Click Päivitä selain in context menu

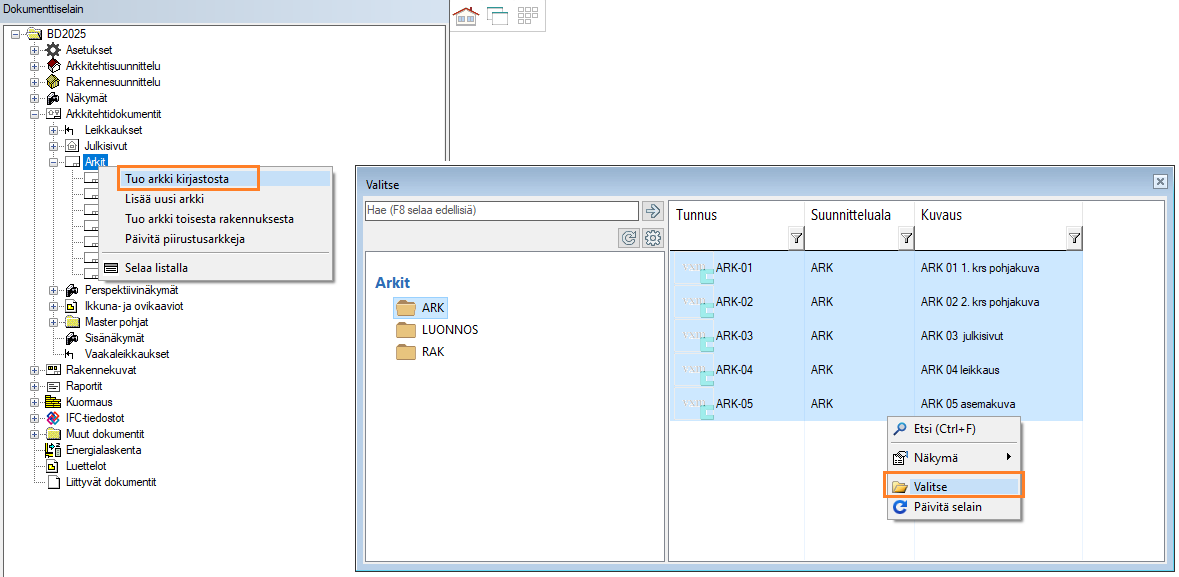(x=947, y=507)
